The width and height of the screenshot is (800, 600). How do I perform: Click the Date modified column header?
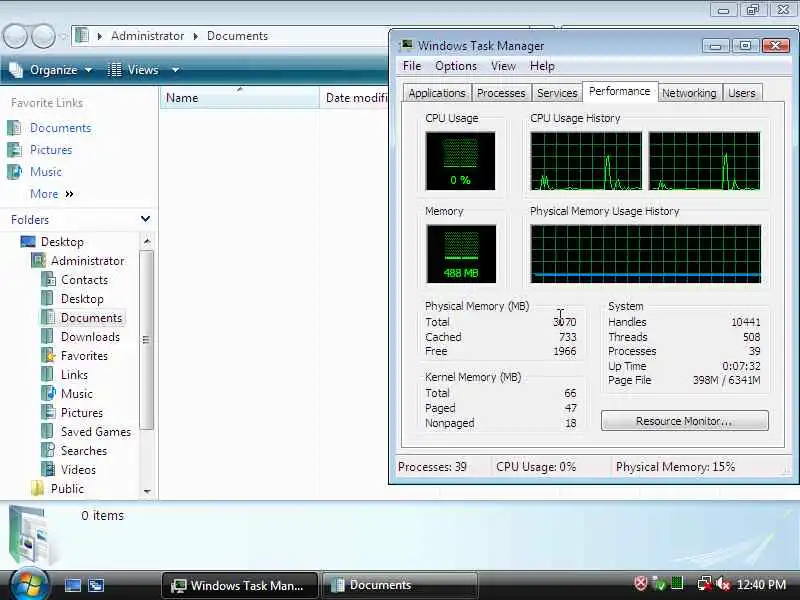[354, 97]
